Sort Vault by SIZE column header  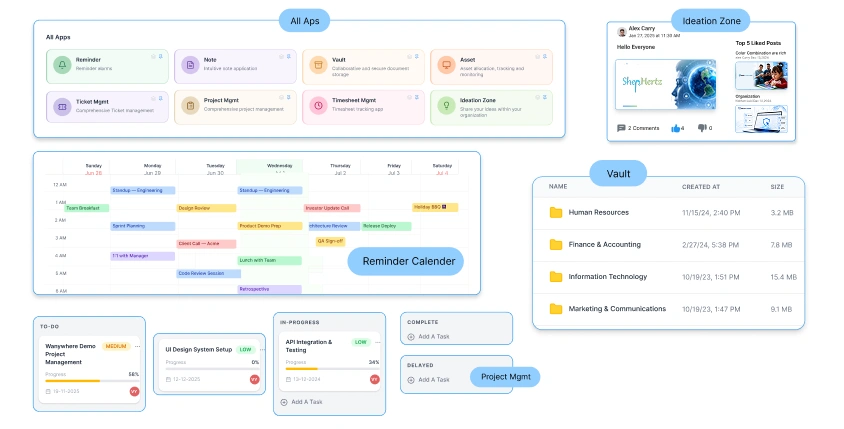coord(777,187)
